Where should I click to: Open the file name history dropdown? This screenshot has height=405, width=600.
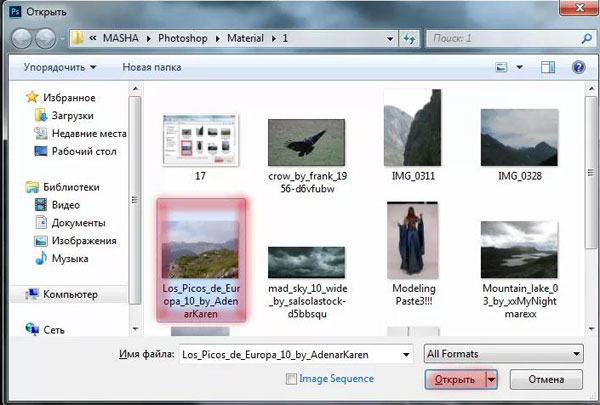(x=406, y=355)
